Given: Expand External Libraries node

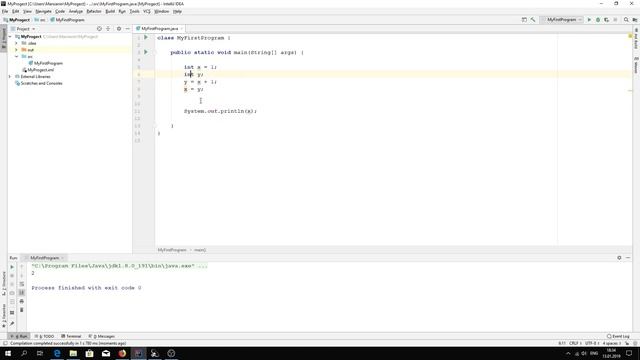Looking at the screenshot, I should click(x=10, y=76).
